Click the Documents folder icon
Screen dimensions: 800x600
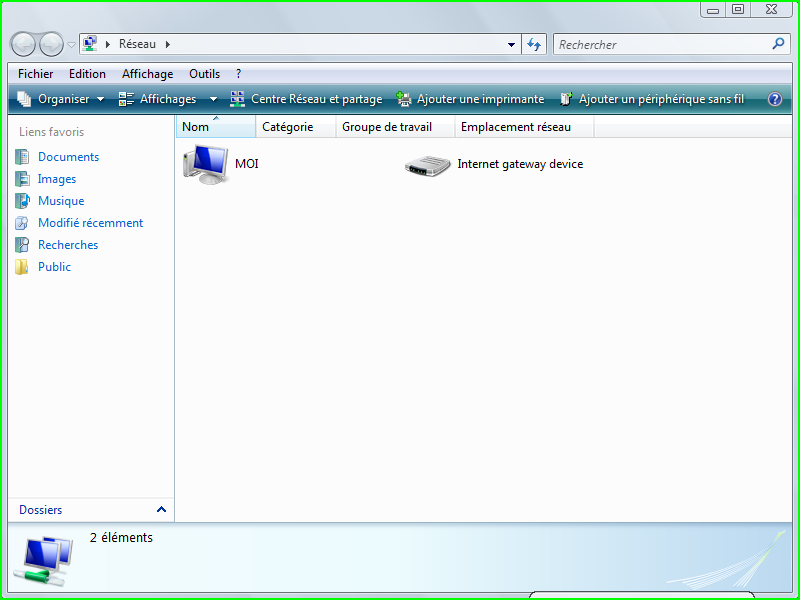click(x=22, y=157)
